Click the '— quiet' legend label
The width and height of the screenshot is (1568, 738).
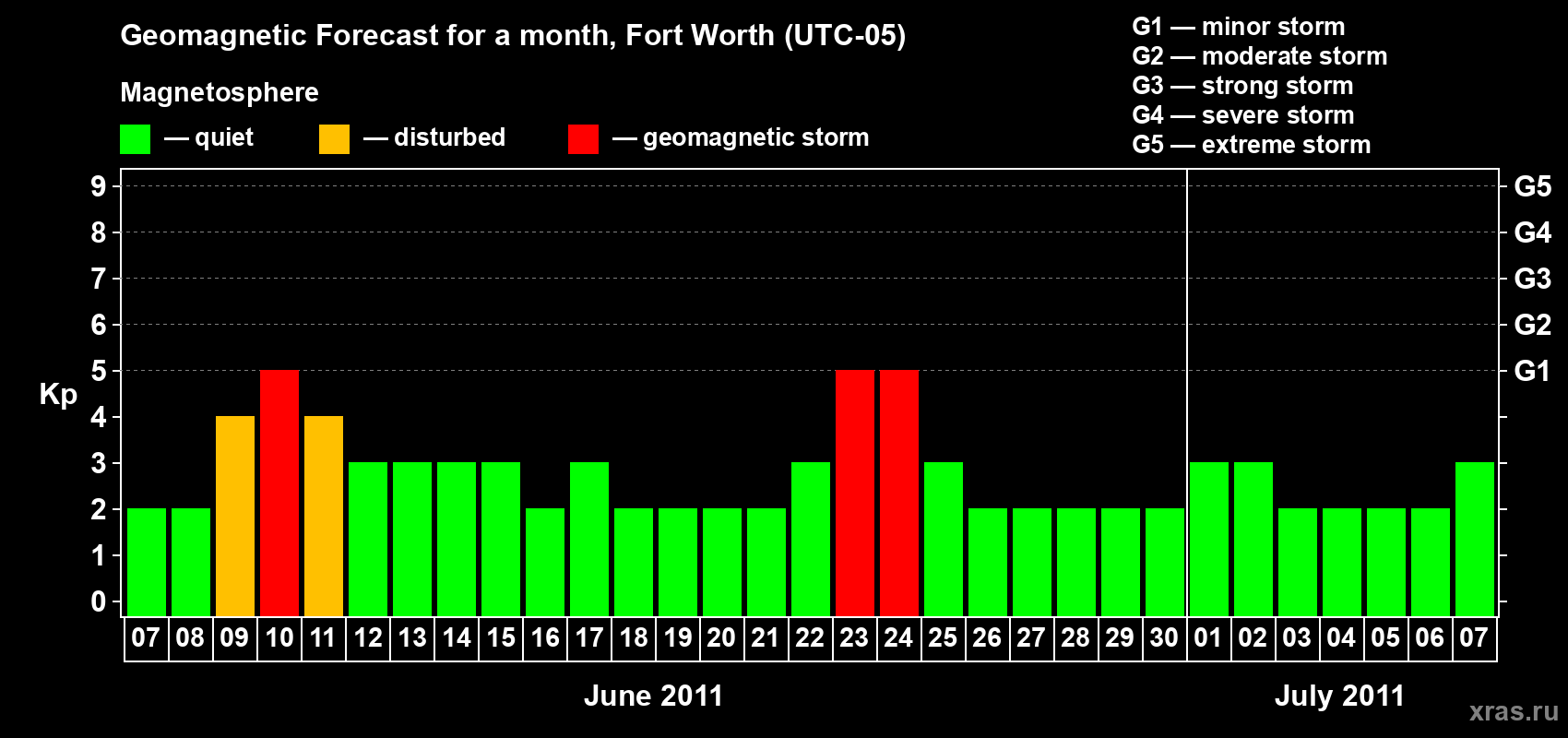pos(208,137)
